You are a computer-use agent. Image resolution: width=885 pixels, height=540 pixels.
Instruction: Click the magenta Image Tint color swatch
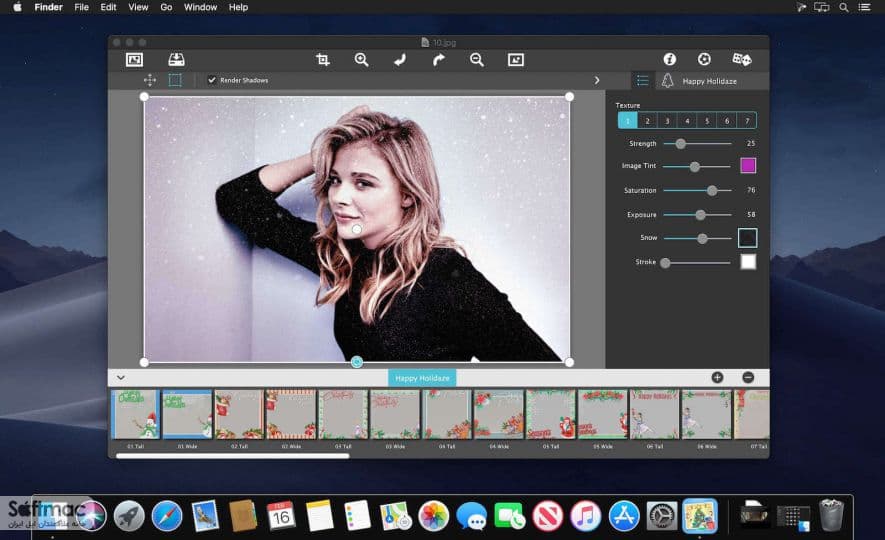(748, 165)
